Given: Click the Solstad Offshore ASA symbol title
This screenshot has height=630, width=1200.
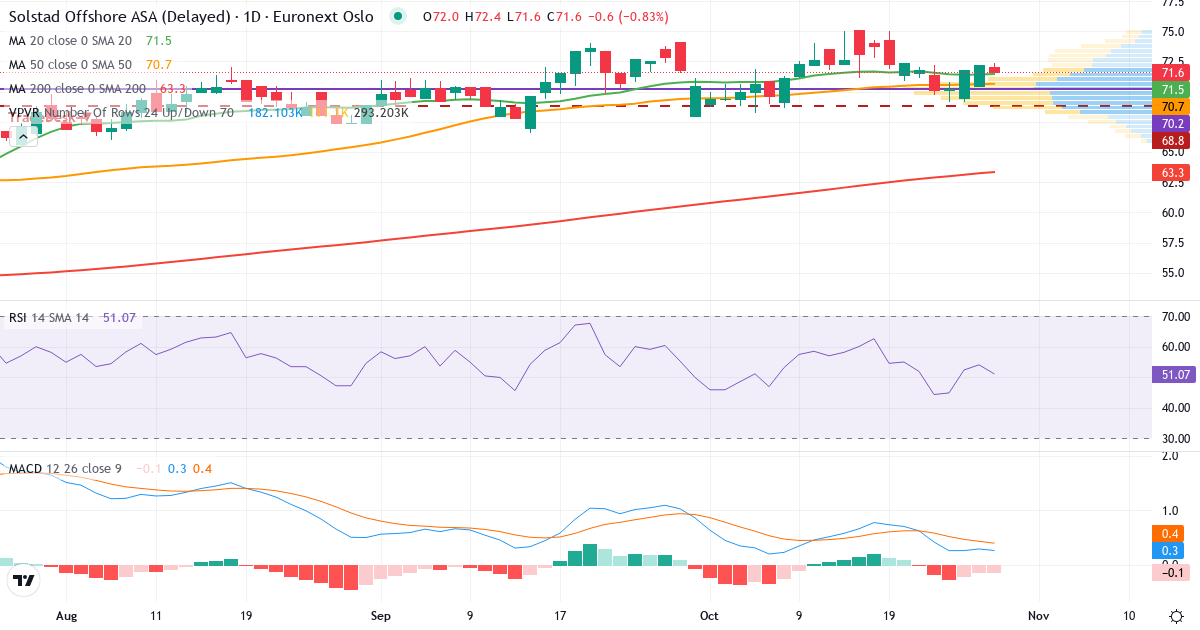Looking at the screenshot, I should (192, 17).
